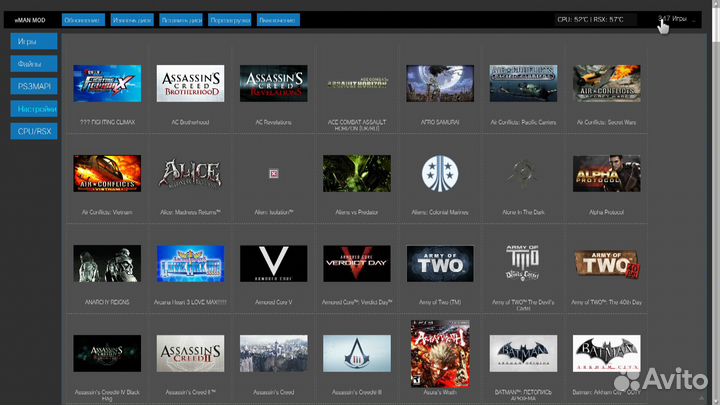Select Assassin's Creed Revelations cover icon
720x405 pixels.
pos(273,84)
